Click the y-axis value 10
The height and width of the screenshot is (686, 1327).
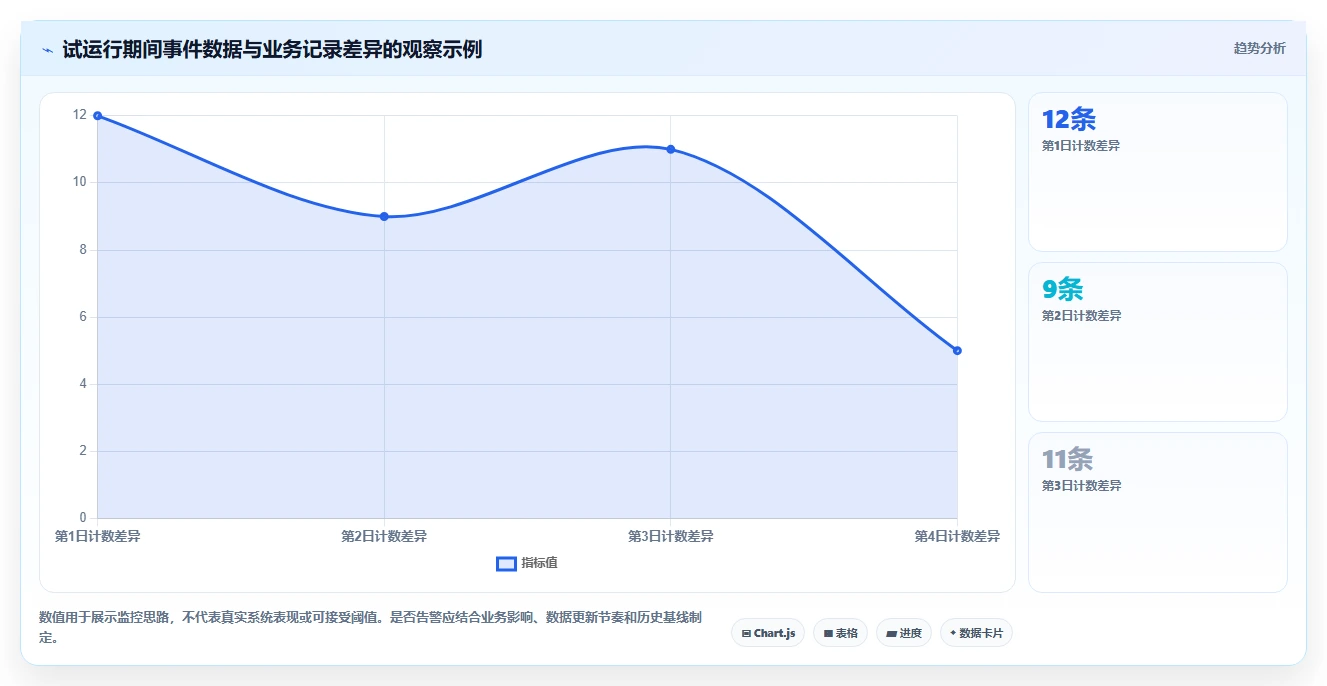click(80, 182)
